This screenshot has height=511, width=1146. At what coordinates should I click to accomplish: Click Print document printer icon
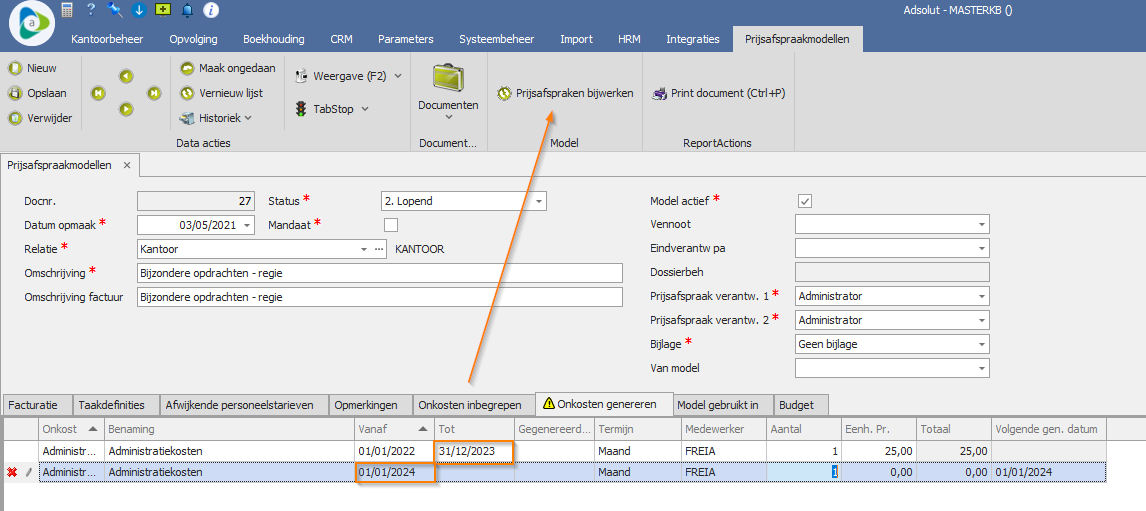pos(659,93)
